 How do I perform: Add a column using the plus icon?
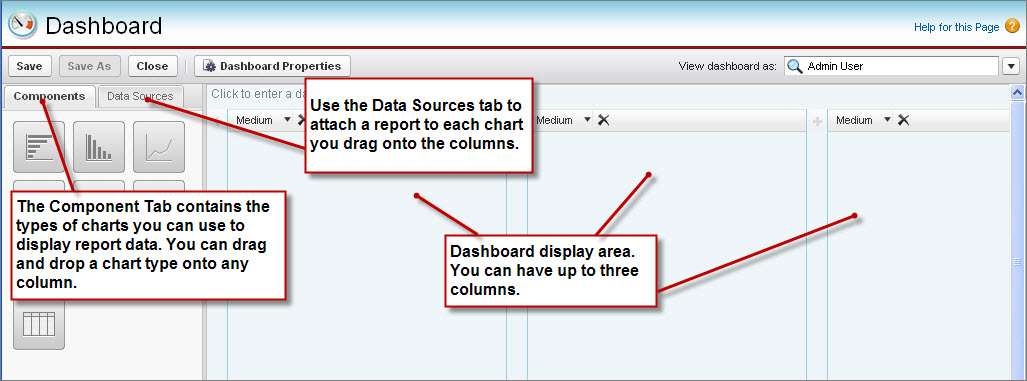pos(817,121)
